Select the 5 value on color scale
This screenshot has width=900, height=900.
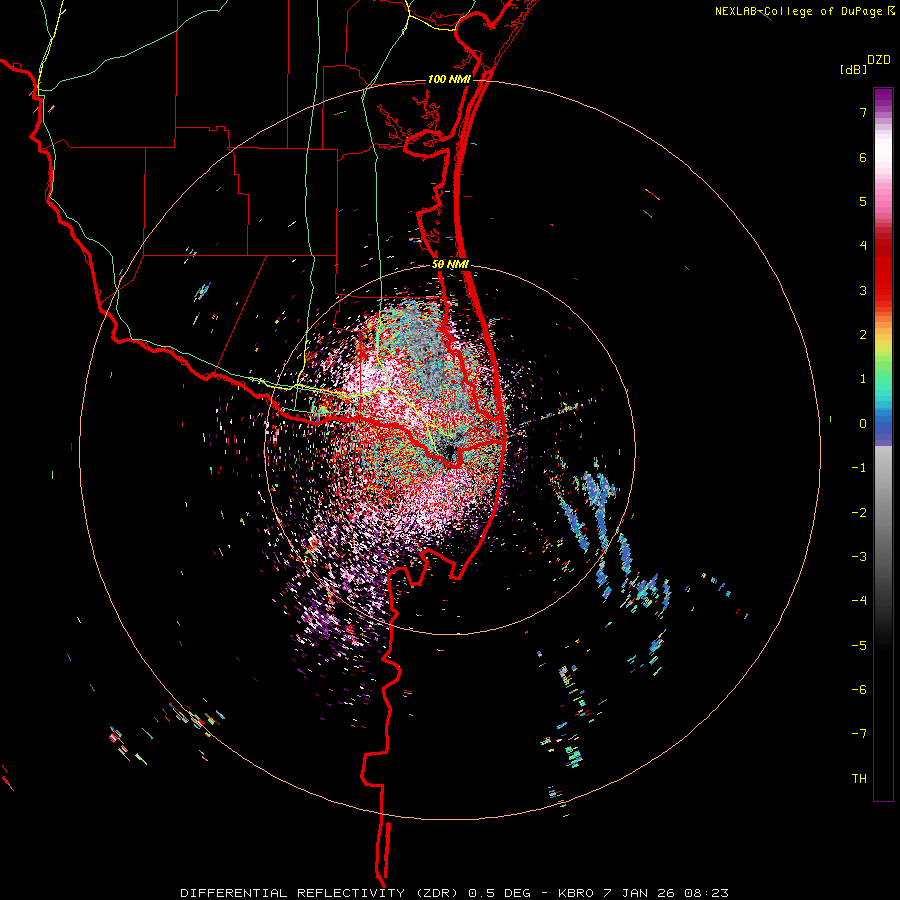point(863,201)
